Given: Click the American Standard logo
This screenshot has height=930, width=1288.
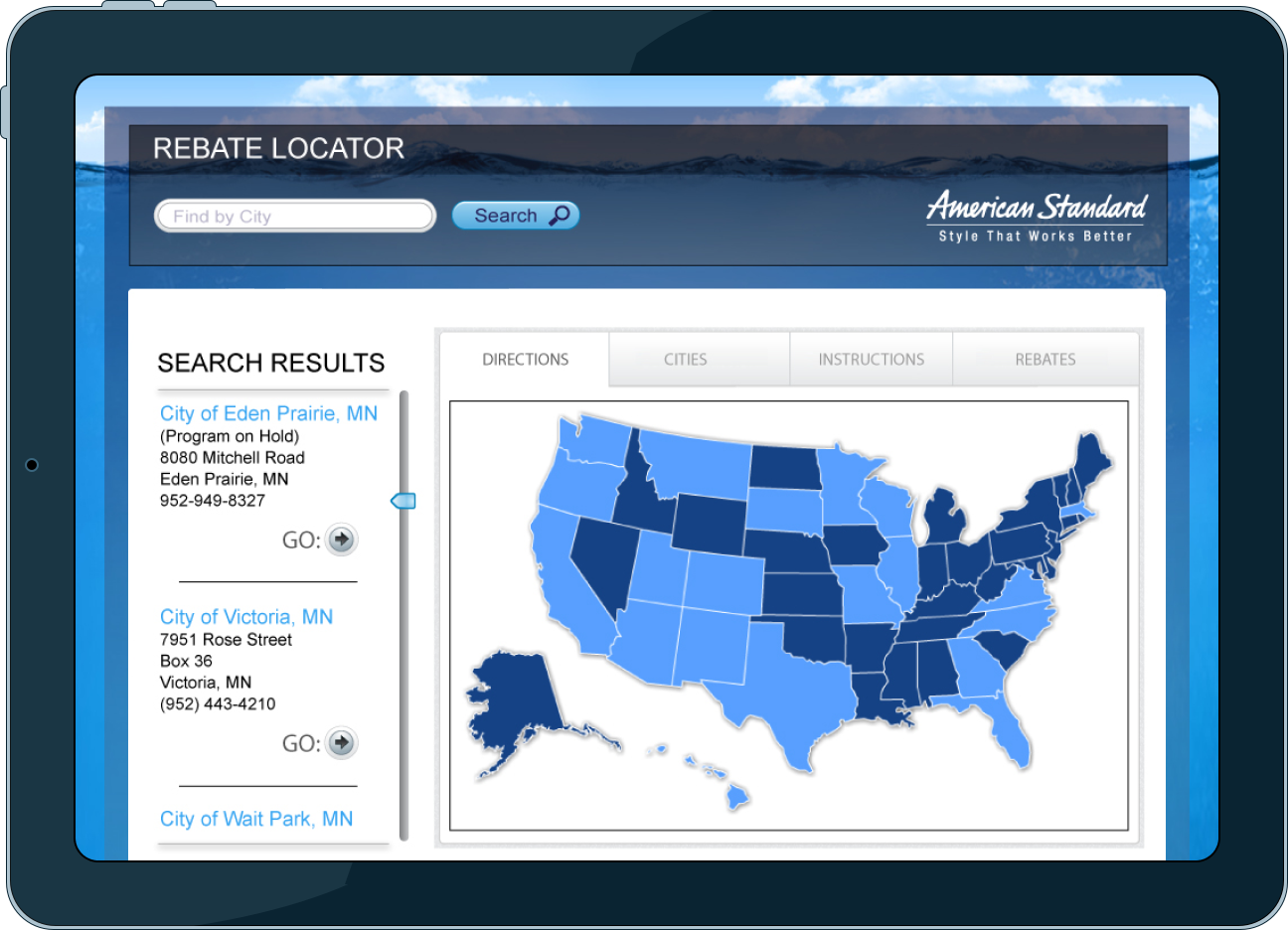Looking at the screenshot, I should click(1036, 217).
